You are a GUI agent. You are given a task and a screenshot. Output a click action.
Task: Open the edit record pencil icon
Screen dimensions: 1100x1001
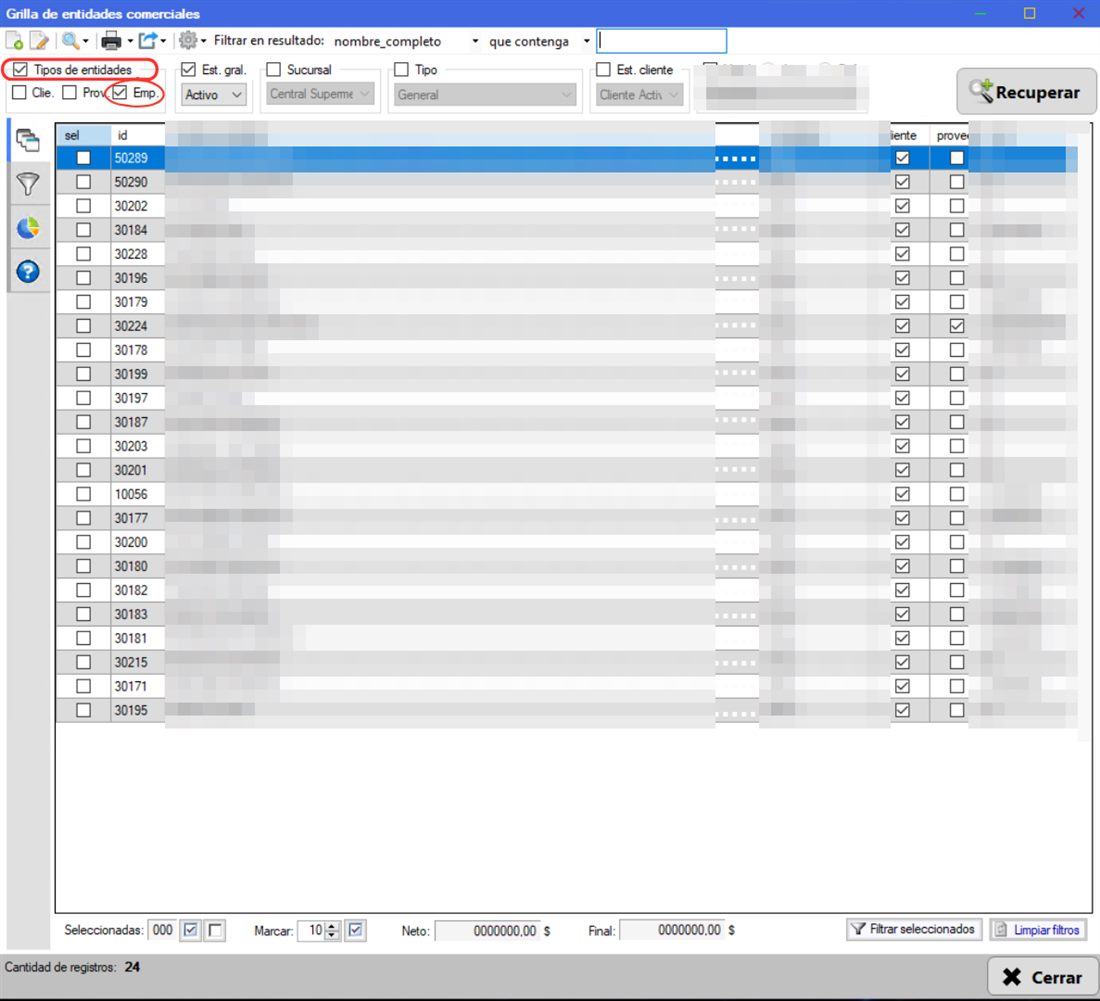(39, 41)
